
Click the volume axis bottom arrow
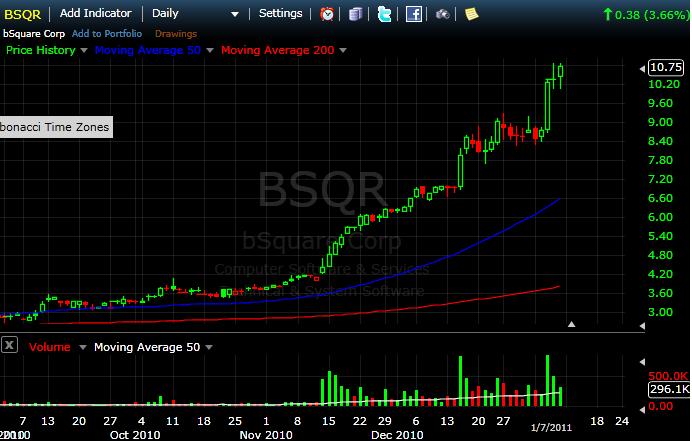tap(643, 410)
